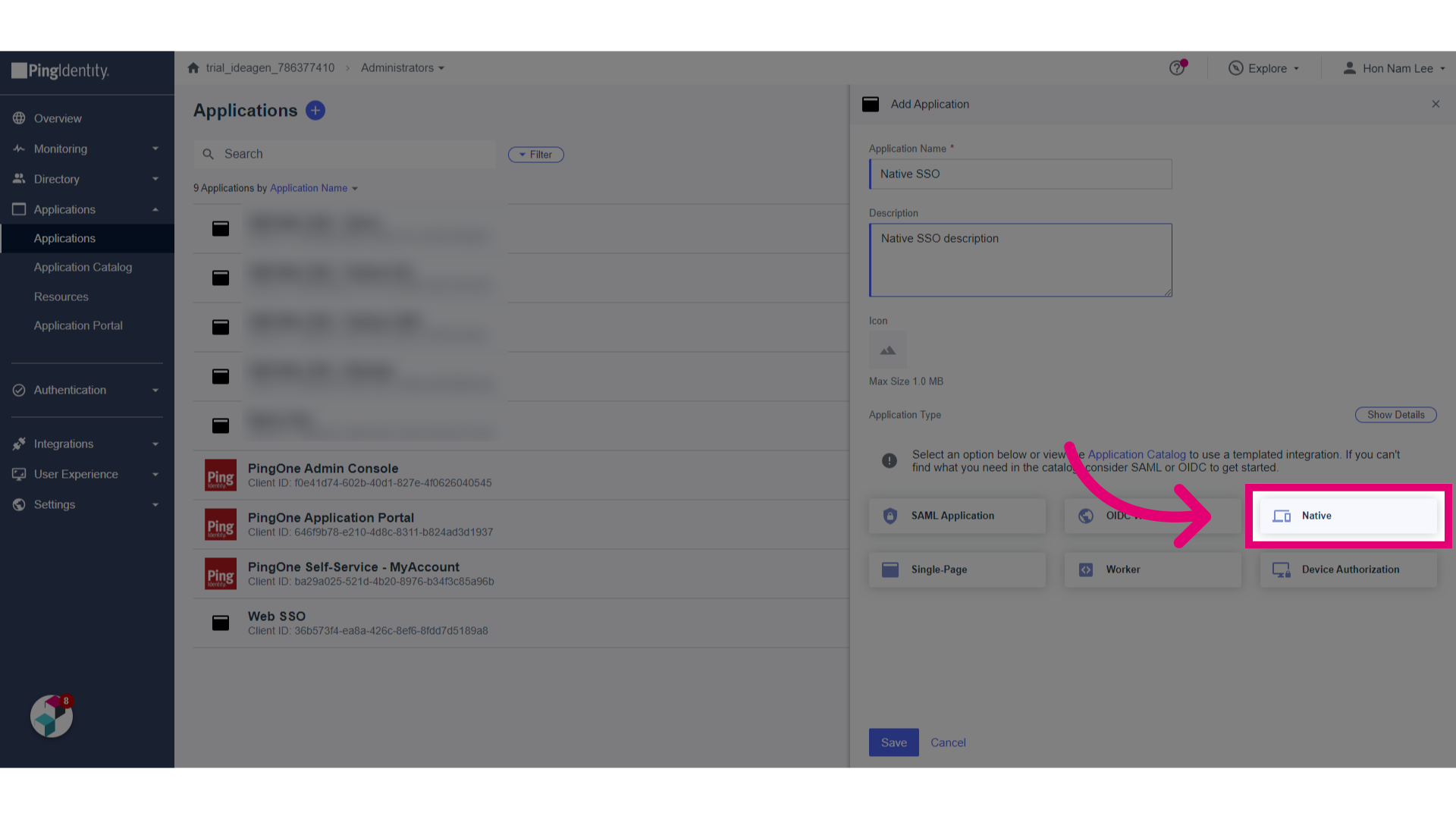The image size is (1456, 819).
Task: Select the Device Authorization type
Action: point(1348,570)
